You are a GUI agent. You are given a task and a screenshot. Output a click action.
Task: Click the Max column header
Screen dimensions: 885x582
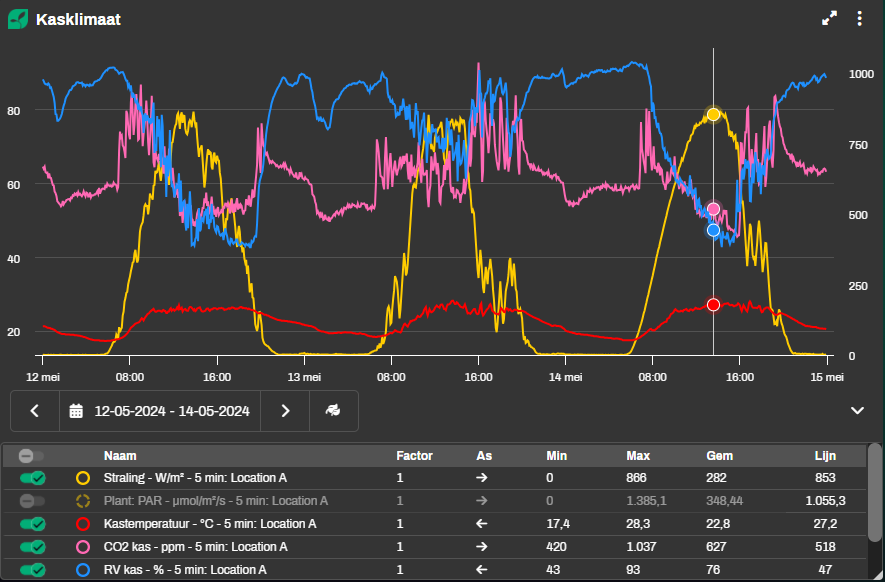pyautogui.click(x=638, y=456)
